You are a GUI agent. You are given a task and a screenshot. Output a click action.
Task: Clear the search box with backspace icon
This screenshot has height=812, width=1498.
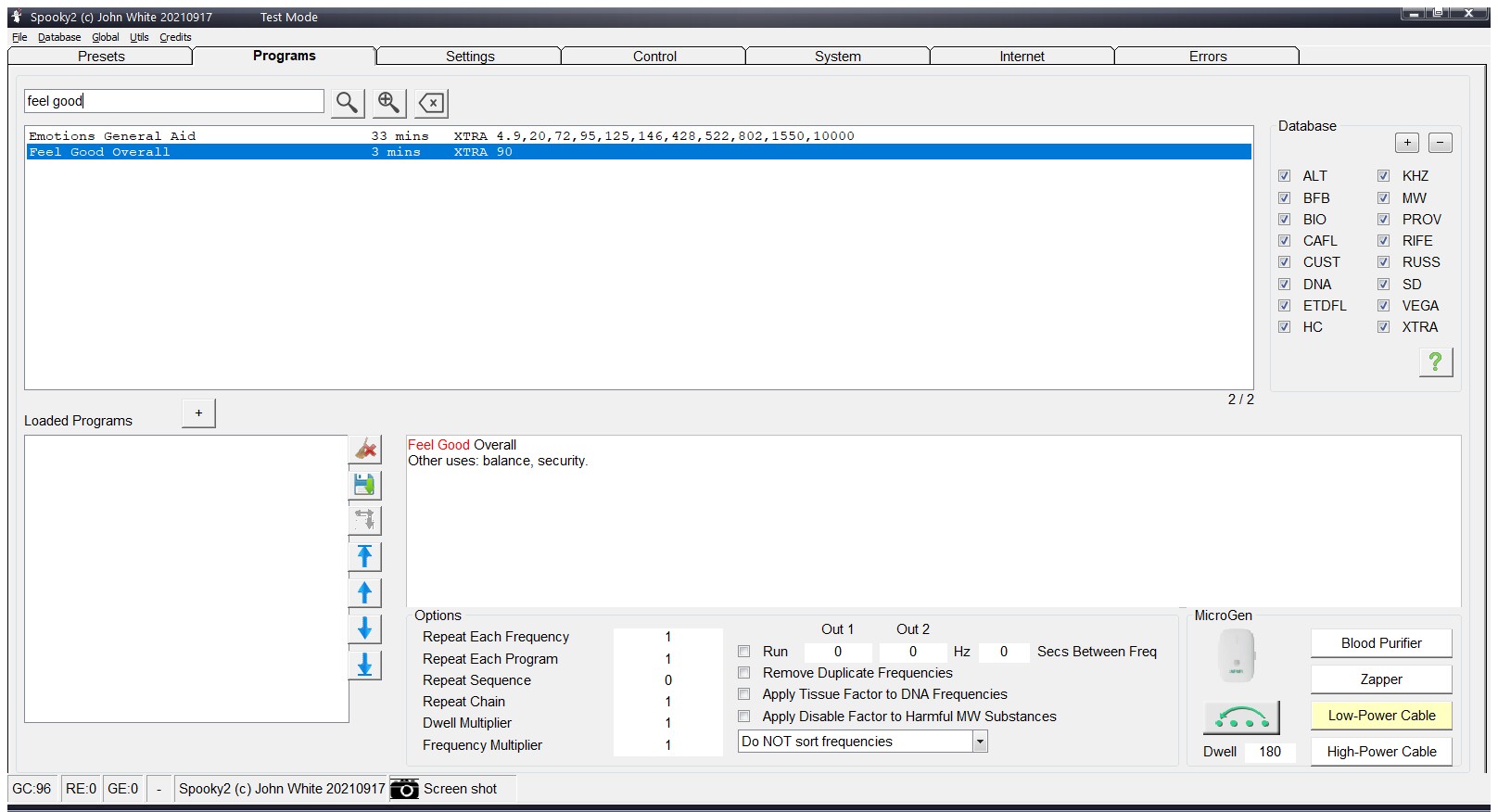[432, 102]
